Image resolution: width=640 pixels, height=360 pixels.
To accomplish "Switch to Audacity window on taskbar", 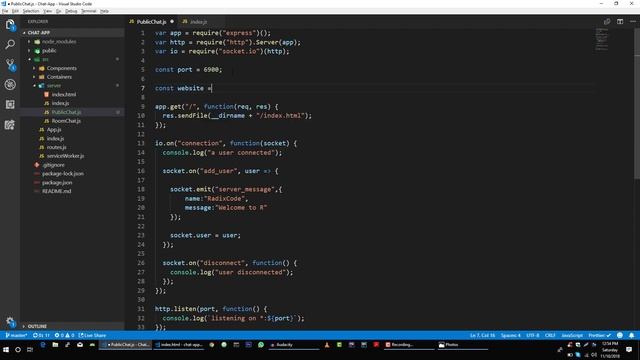I will click(293, 345).
